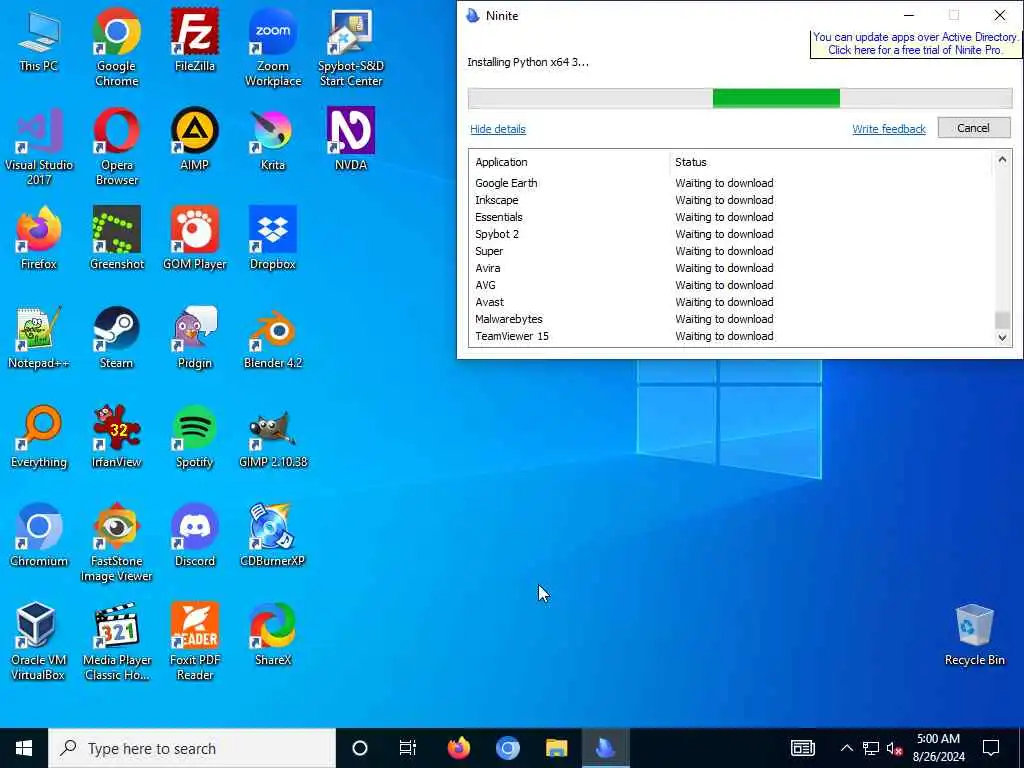Click the Ninite Pro free trial tooltip

pyautogui.click(x=915, y=44)
